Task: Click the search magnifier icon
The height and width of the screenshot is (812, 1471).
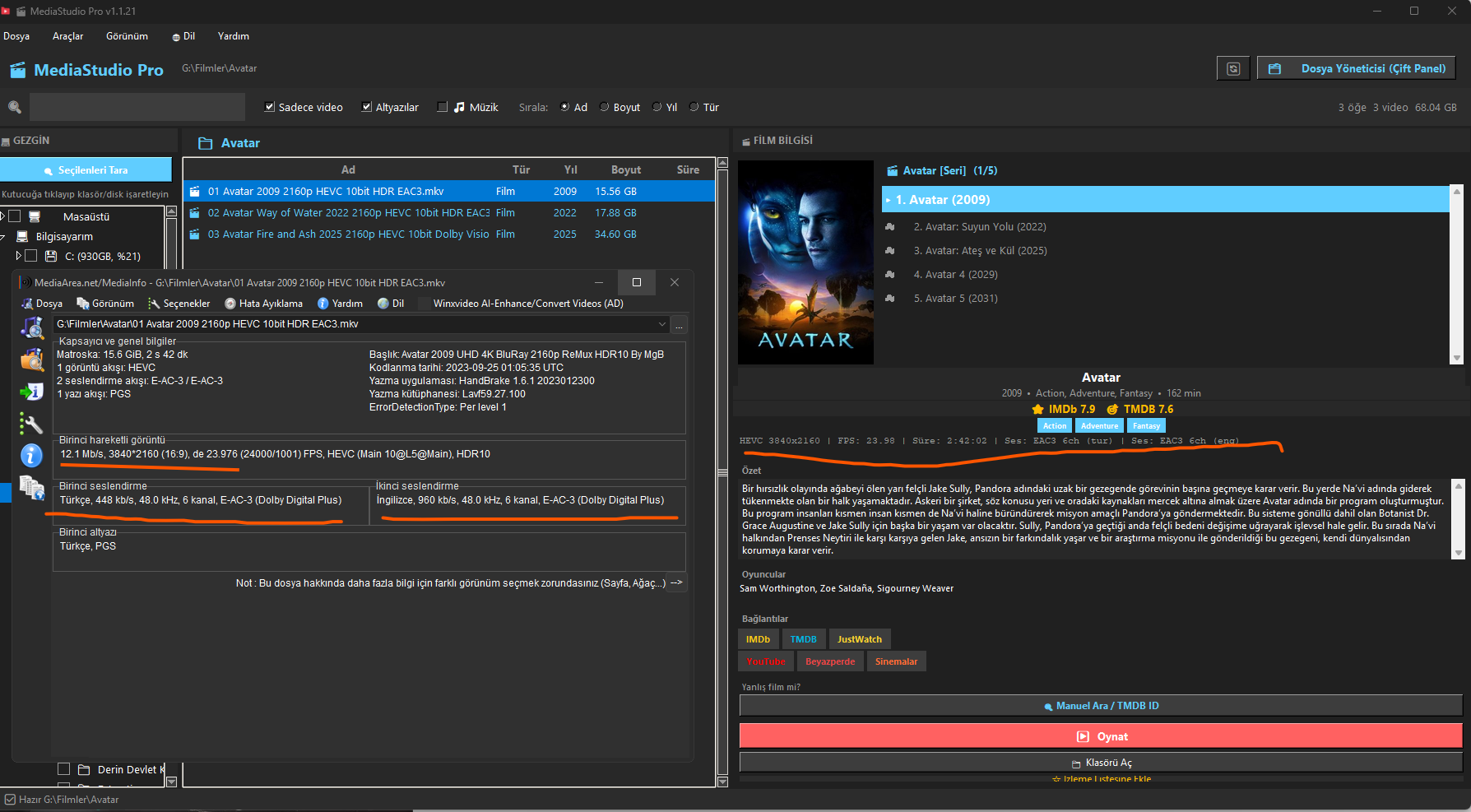Action: [x=14, y=107]
